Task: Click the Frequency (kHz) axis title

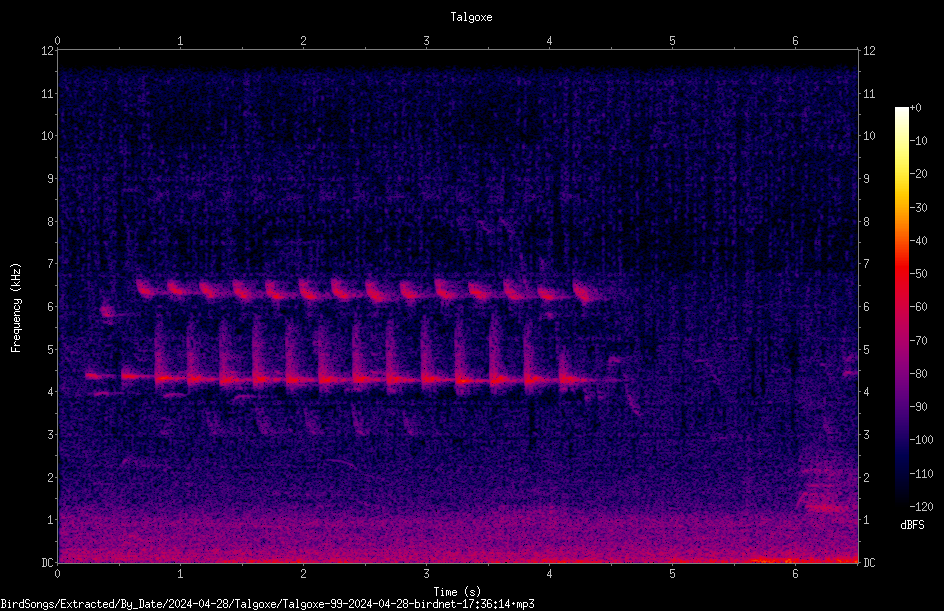Action: pos(16,308)
